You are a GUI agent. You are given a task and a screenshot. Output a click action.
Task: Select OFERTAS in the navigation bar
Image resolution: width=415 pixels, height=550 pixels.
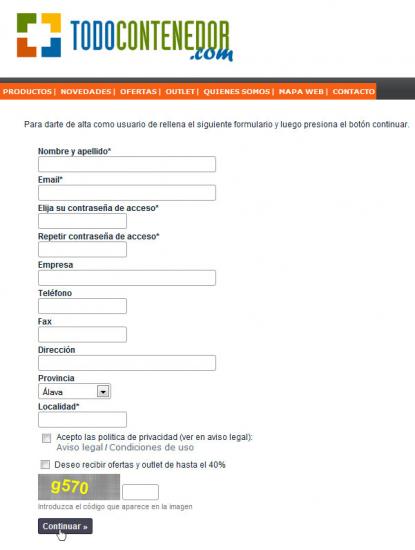click(x=138, y=92)
